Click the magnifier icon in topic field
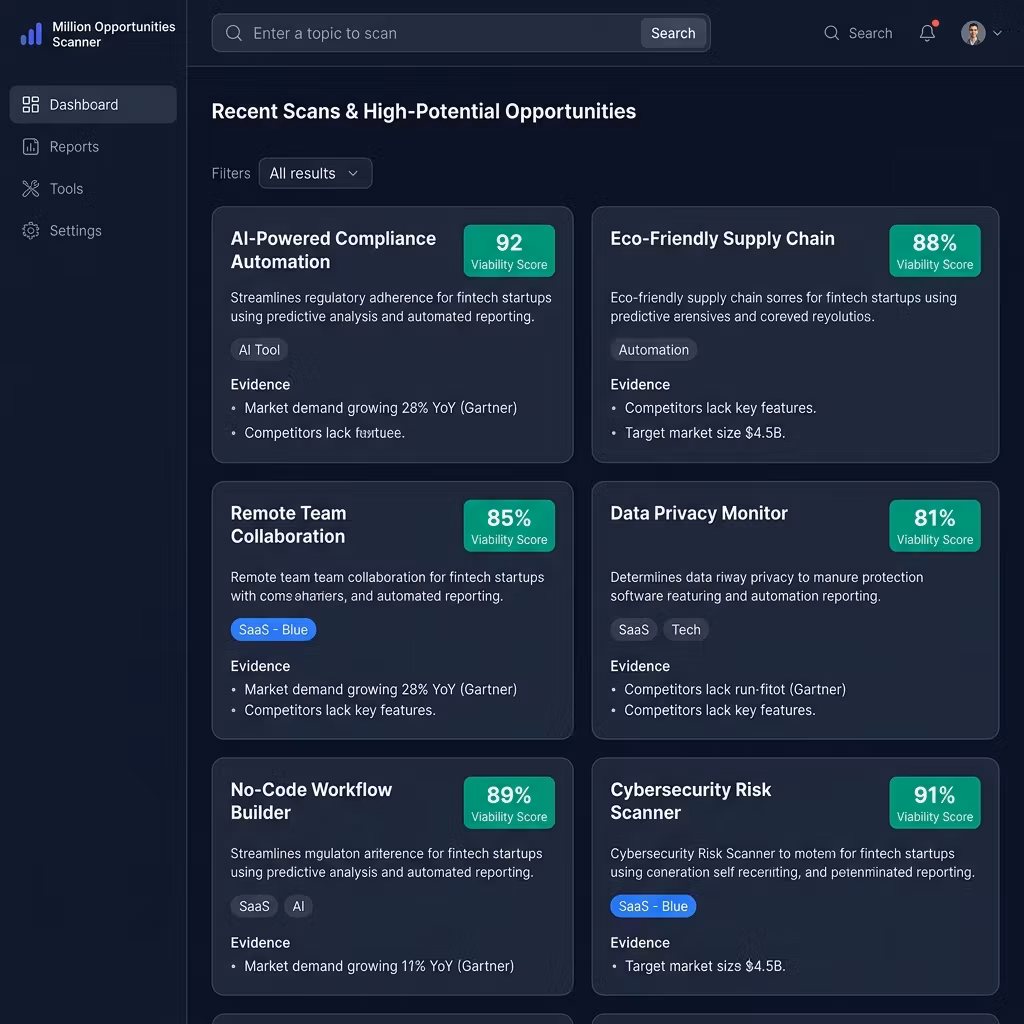 234,33
